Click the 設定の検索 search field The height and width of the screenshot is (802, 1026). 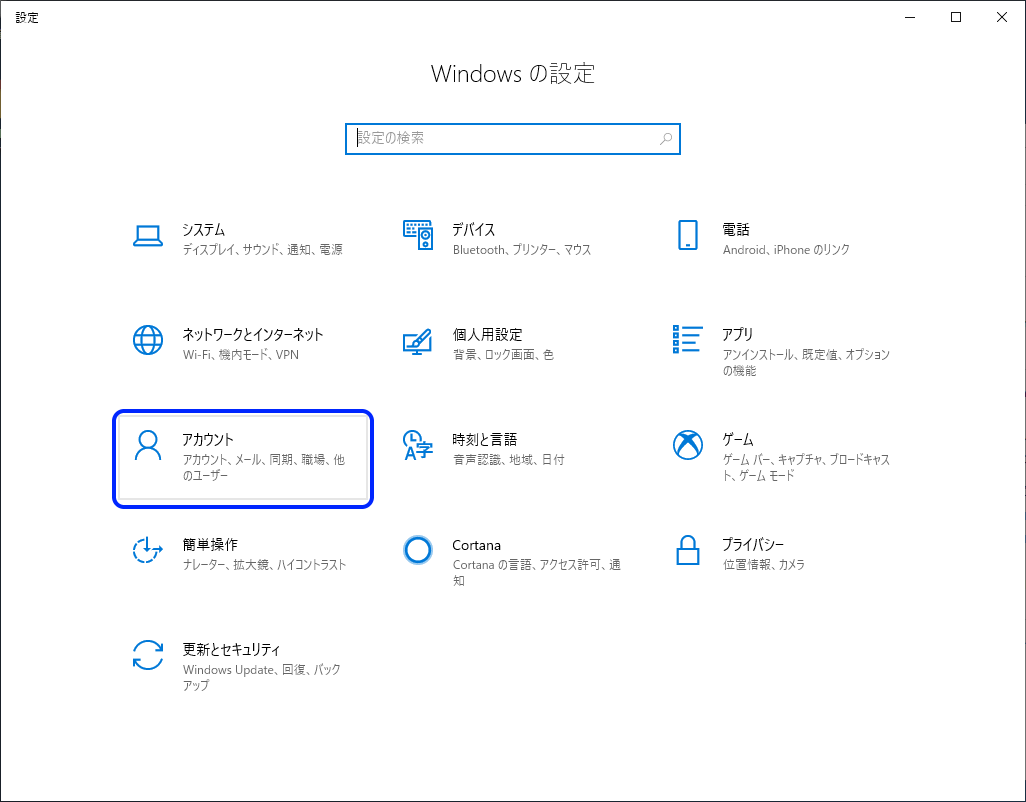[x=513, y=139]
